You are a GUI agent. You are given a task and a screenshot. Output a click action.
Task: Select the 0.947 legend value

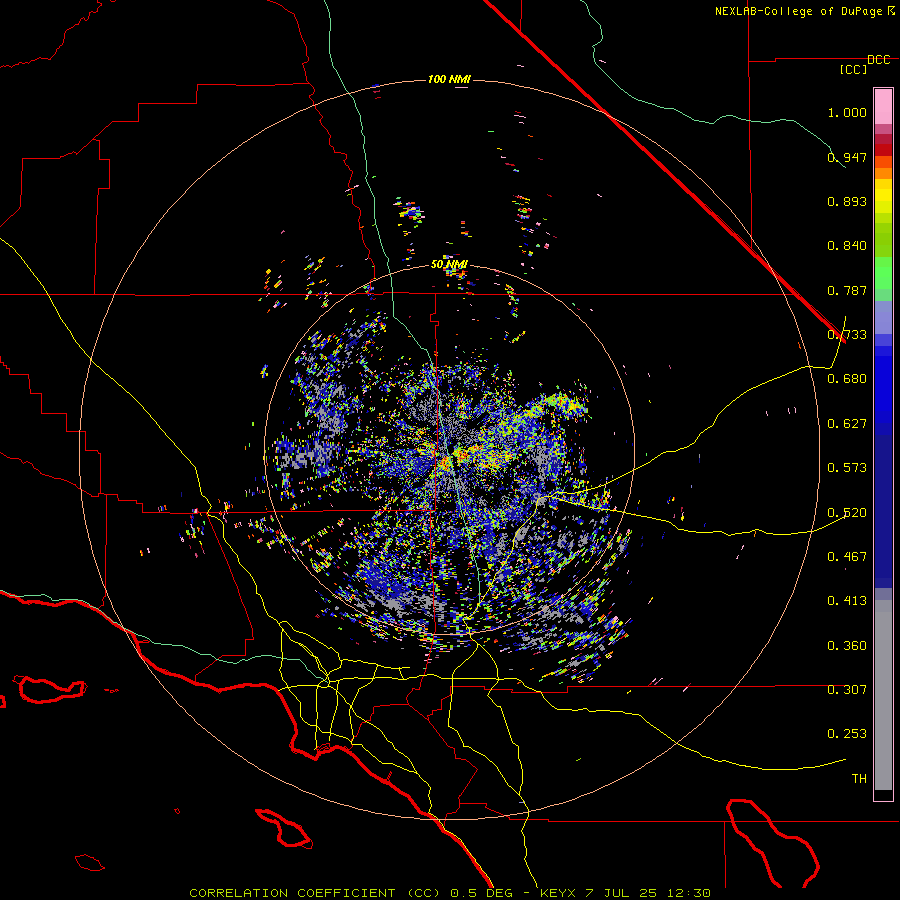point(847,157)
